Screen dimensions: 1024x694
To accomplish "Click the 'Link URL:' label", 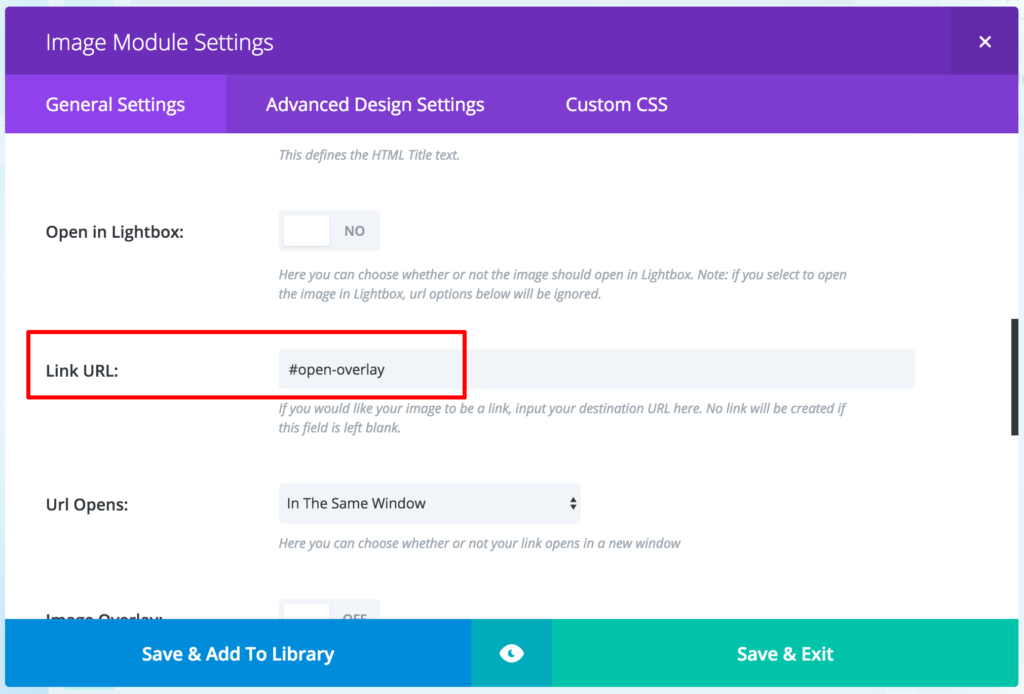I will [x=82, y=371].
